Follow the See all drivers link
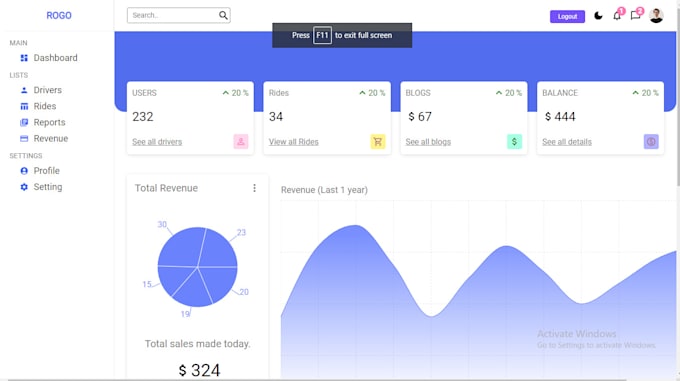This screenshot has height=381, width=680. click(157, 142)
